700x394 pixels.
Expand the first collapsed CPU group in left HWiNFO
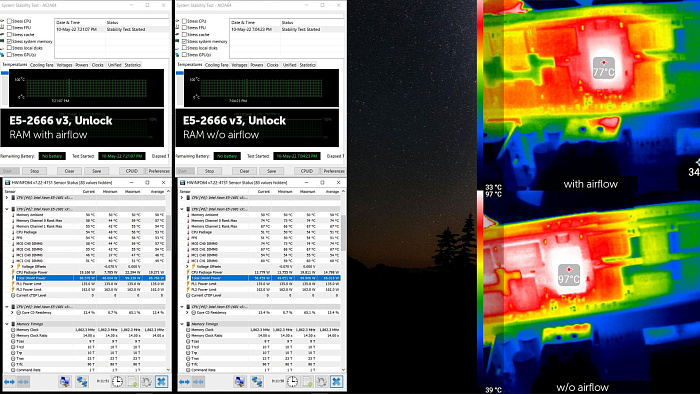point(7,197)
